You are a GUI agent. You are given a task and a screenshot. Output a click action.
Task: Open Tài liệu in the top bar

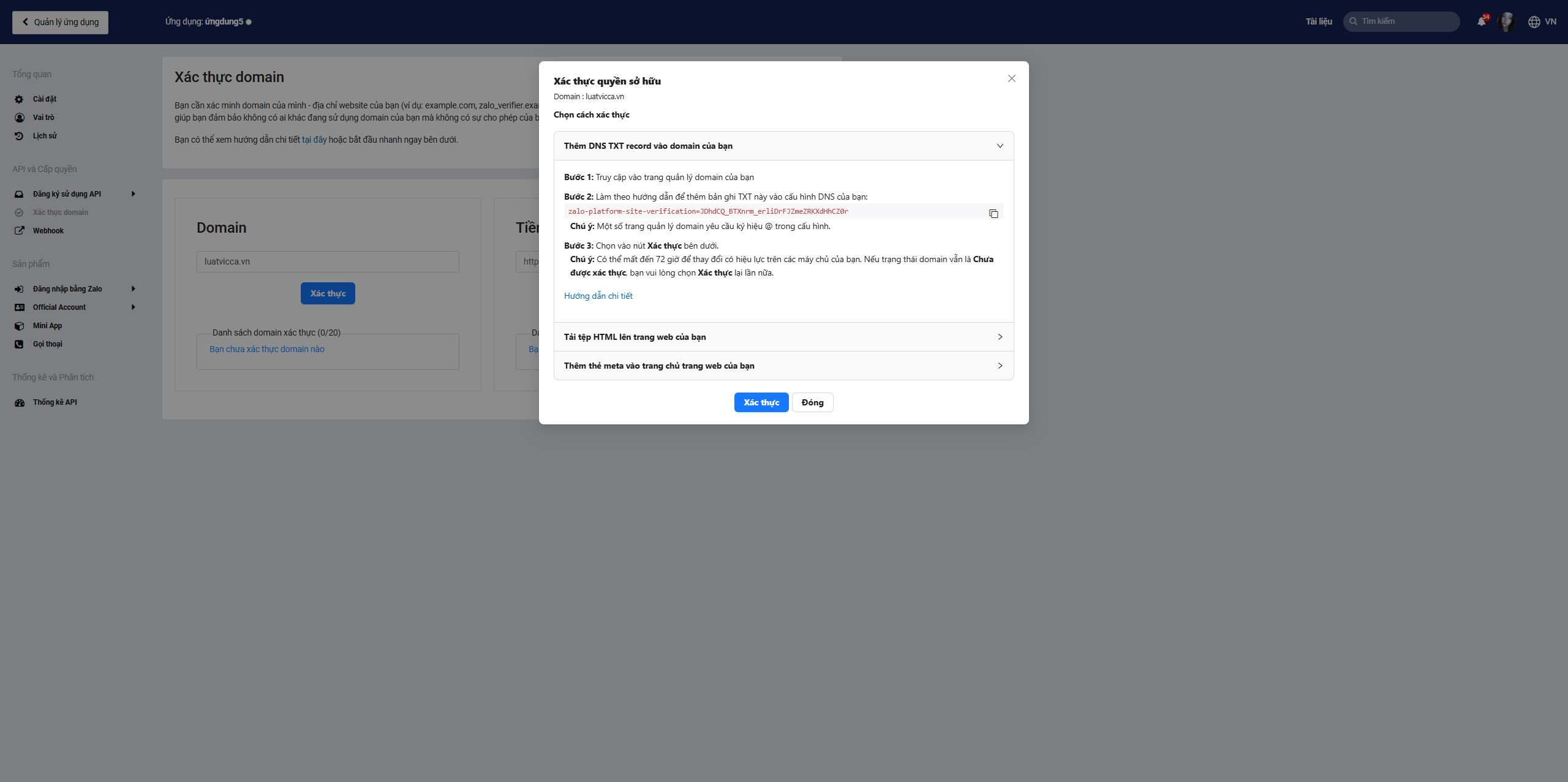click(x=1319, y=21)
